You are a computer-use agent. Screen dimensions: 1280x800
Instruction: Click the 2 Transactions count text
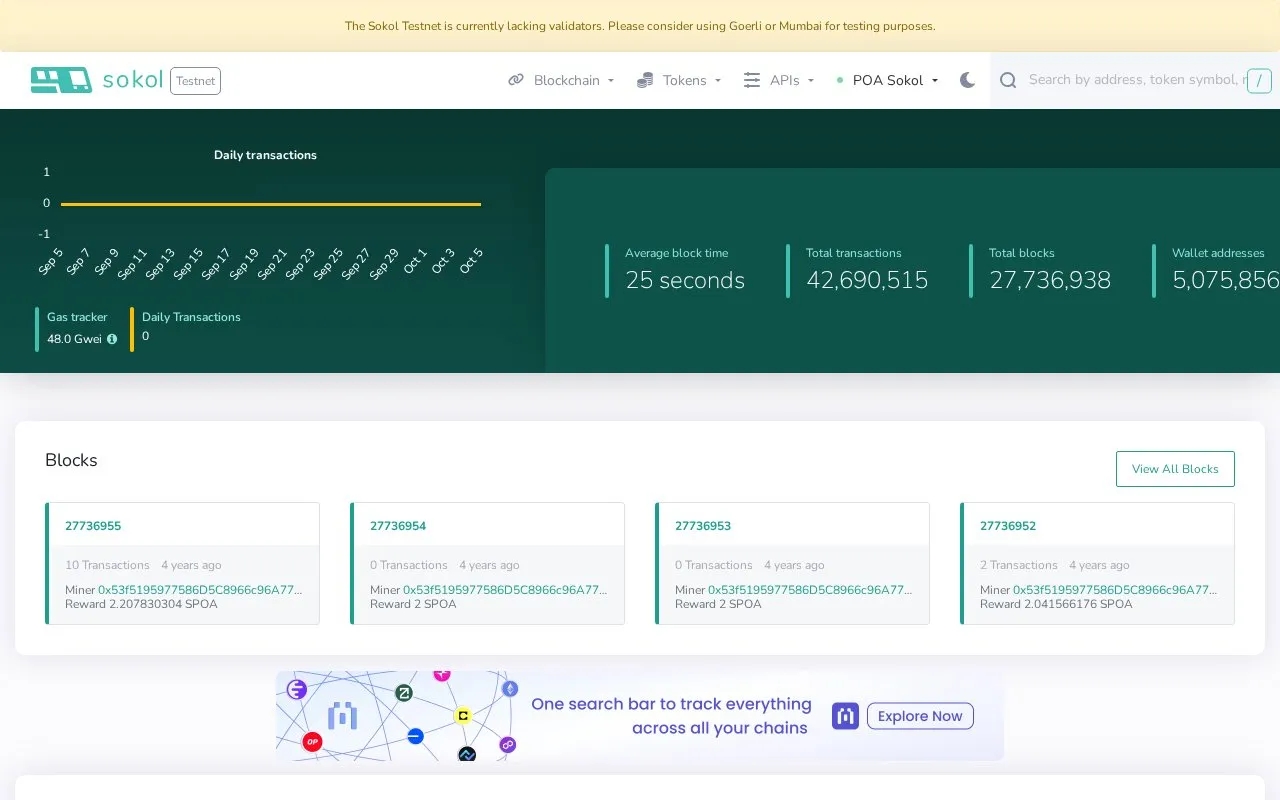point(1019,565)
